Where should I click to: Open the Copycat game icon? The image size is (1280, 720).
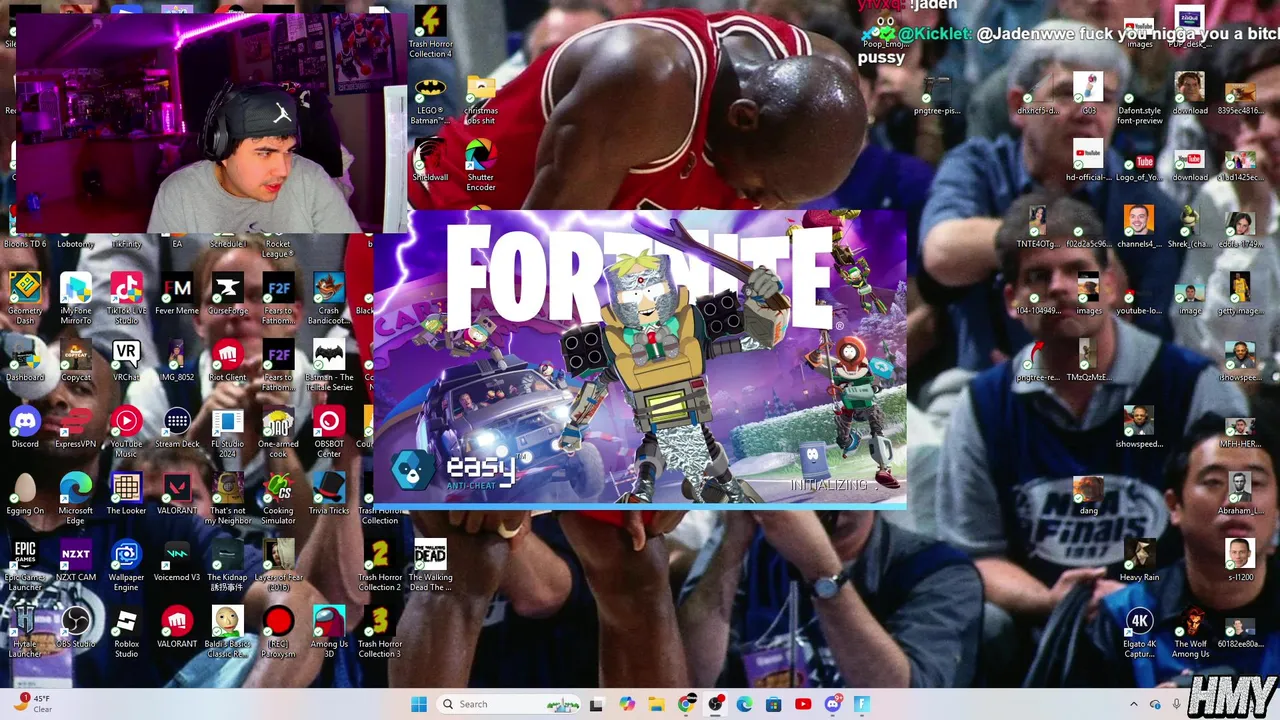tap(76, 361)
